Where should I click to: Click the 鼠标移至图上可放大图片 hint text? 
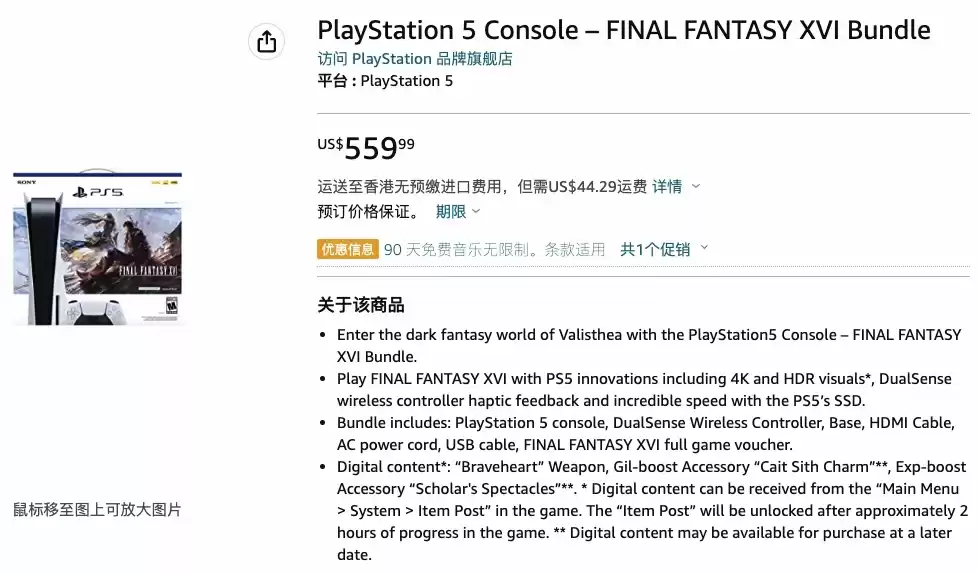(x=97, y=510)
